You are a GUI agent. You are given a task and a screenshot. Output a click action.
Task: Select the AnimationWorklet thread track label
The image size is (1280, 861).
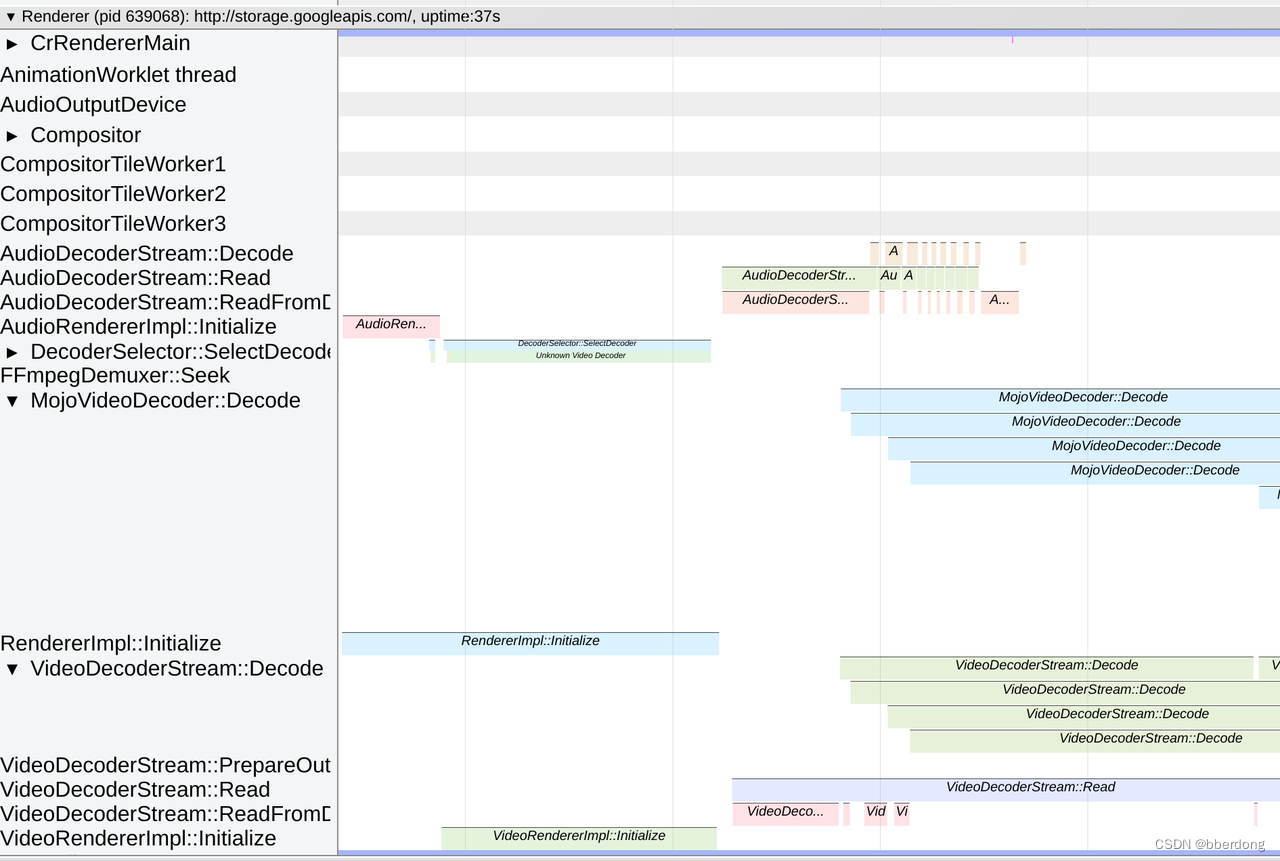point(118,75)
